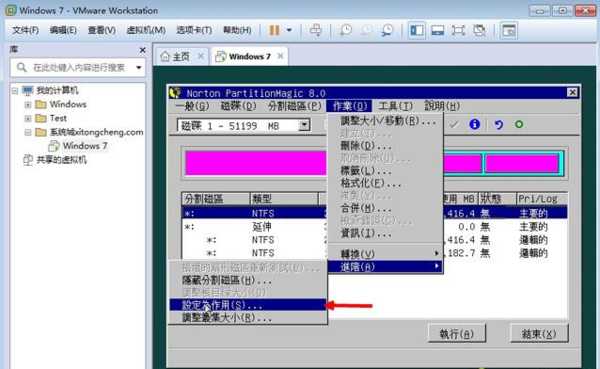Screen dimensions: 600x369
Task: Select the Test folder in the library
Action: coord(57,118)
